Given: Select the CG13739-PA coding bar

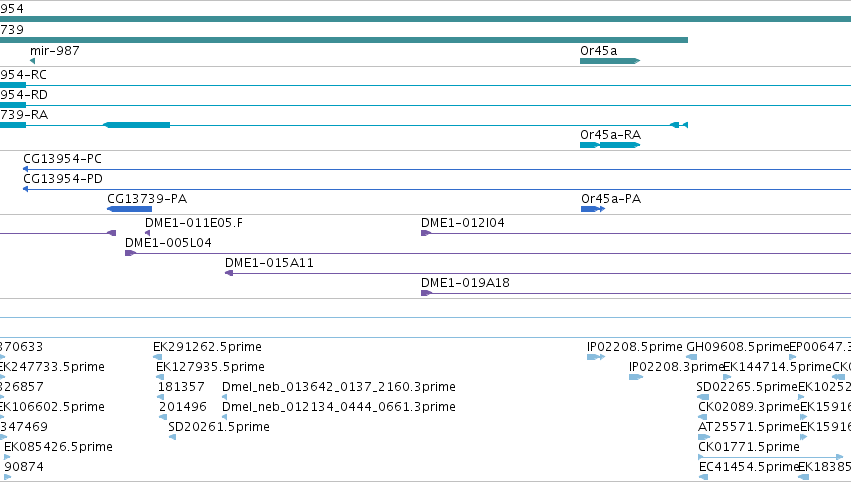Looking at the screenshot, I should tap(129, 209).
